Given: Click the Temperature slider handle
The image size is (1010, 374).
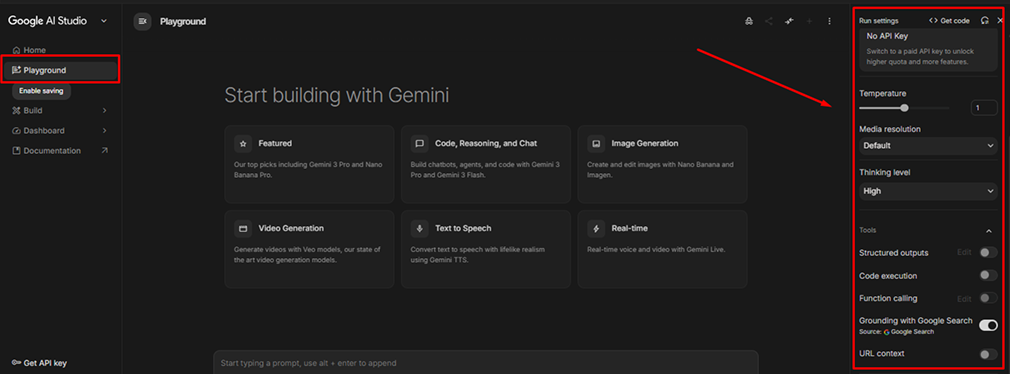Looking at the screenshot, I should (904, 108).
